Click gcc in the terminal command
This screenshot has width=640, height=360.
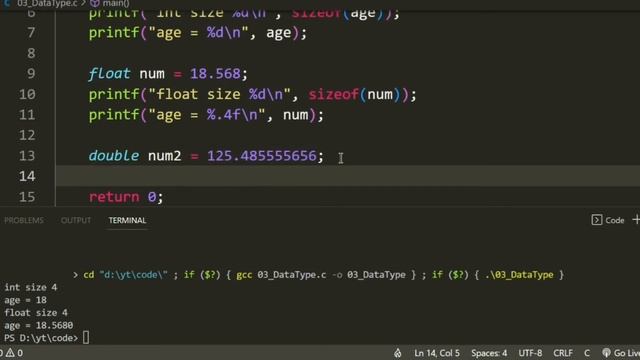244,275
